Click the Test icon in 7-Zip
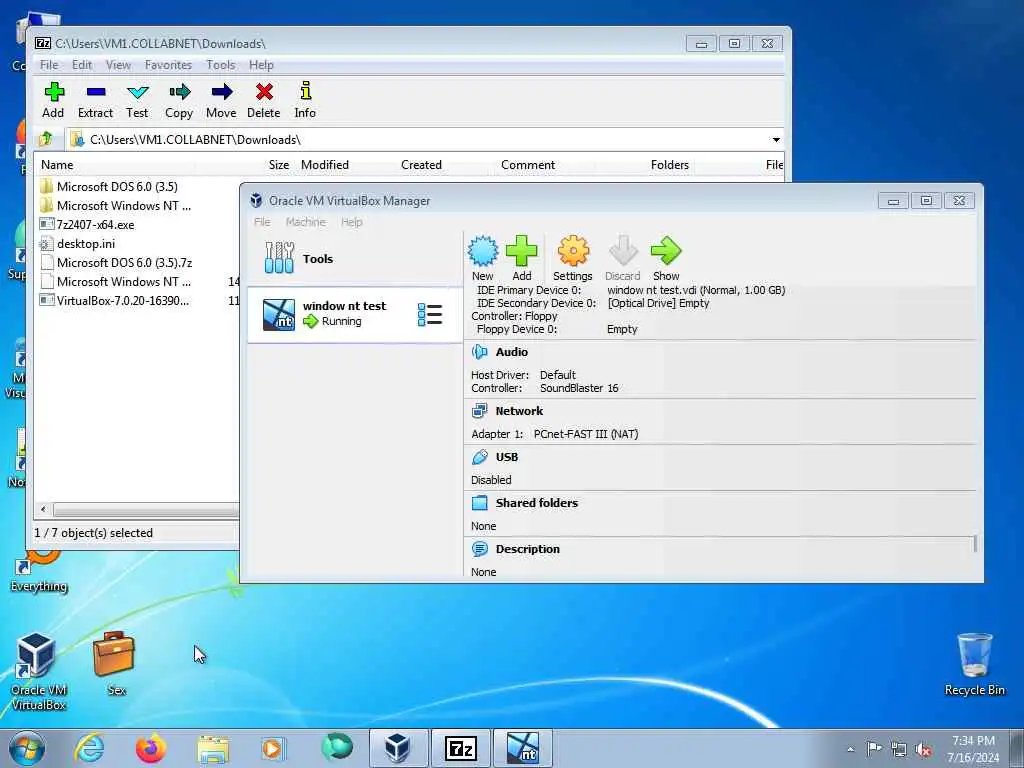The width and height of the screenshot is (1024, 768). click(x=137, y=92)
